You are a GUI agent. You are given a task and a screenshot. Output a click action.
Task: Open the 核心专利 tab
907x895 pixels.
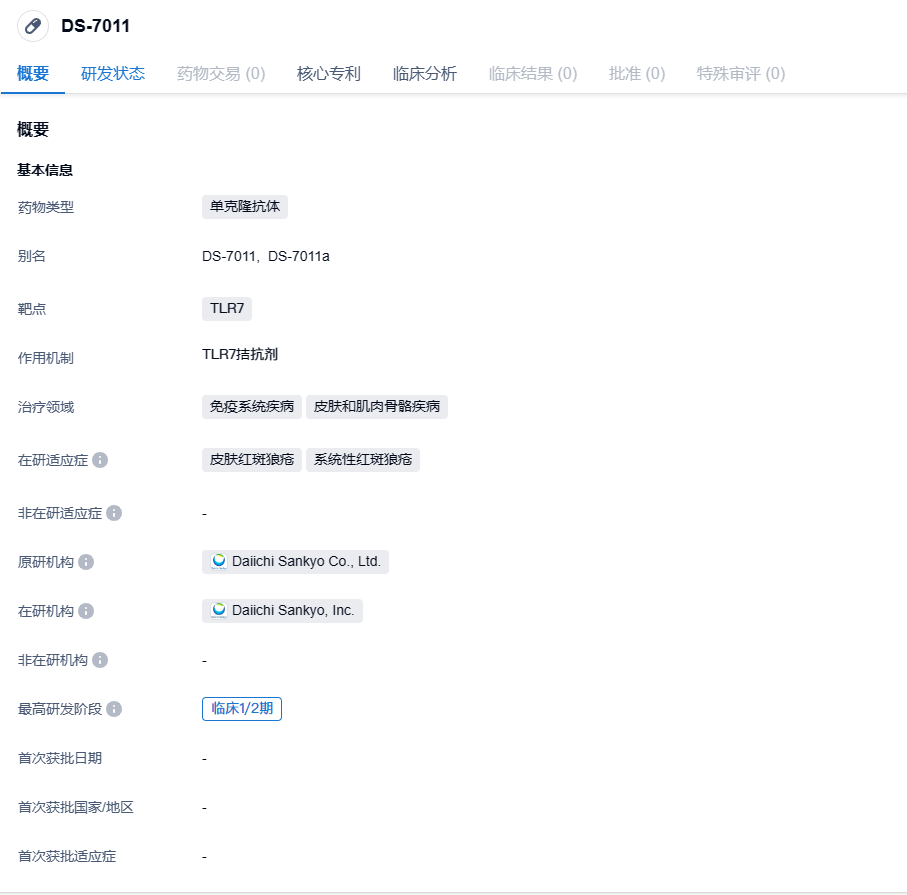click(329, 73)
